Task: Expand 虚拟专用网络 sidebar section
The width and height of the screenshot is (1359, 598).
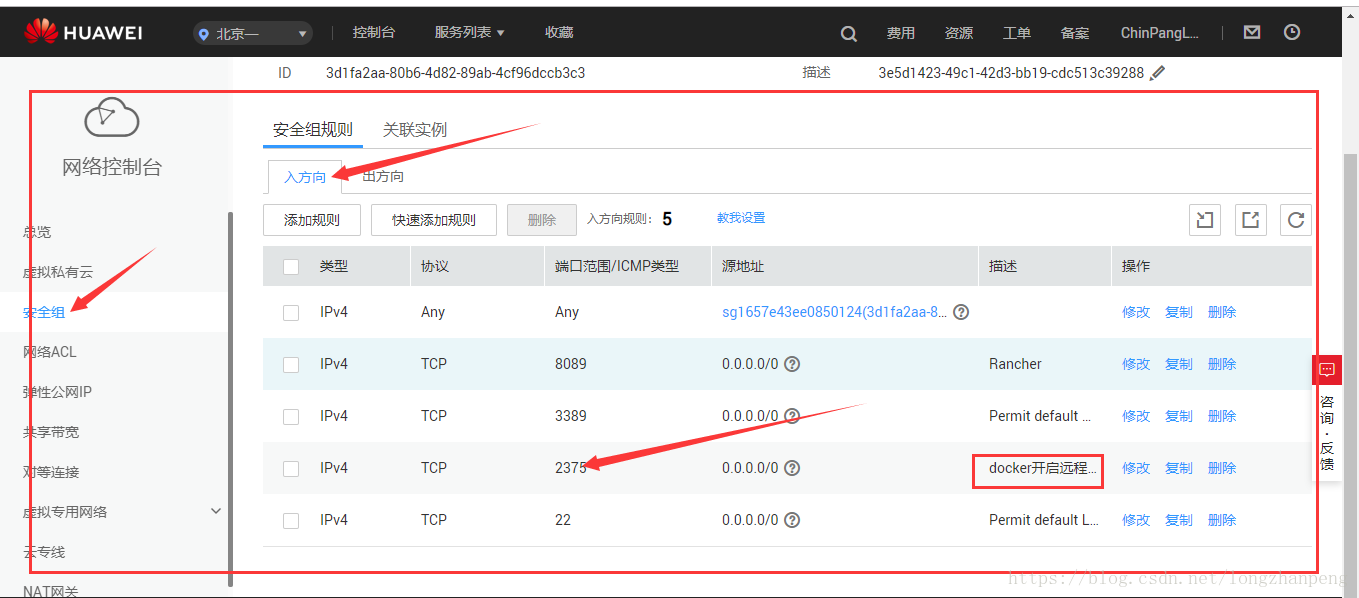Action: 216,511
